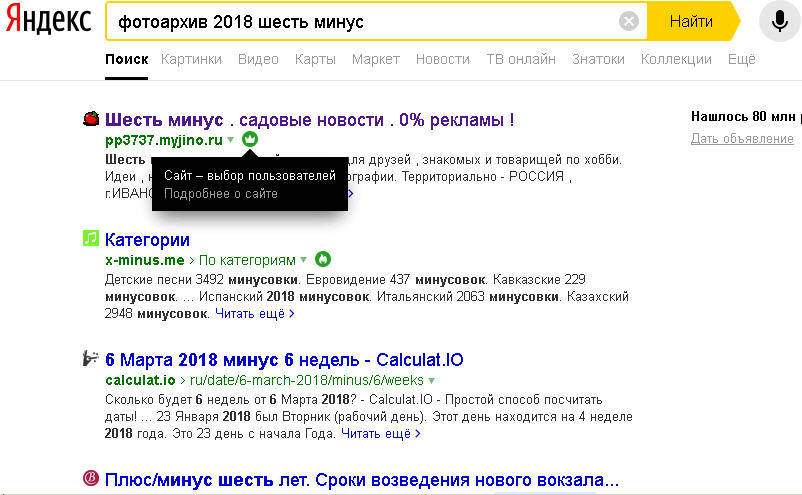Open the ТВ онлайн tab
This screenshot has height=495, width=802.
pos(521,59)
